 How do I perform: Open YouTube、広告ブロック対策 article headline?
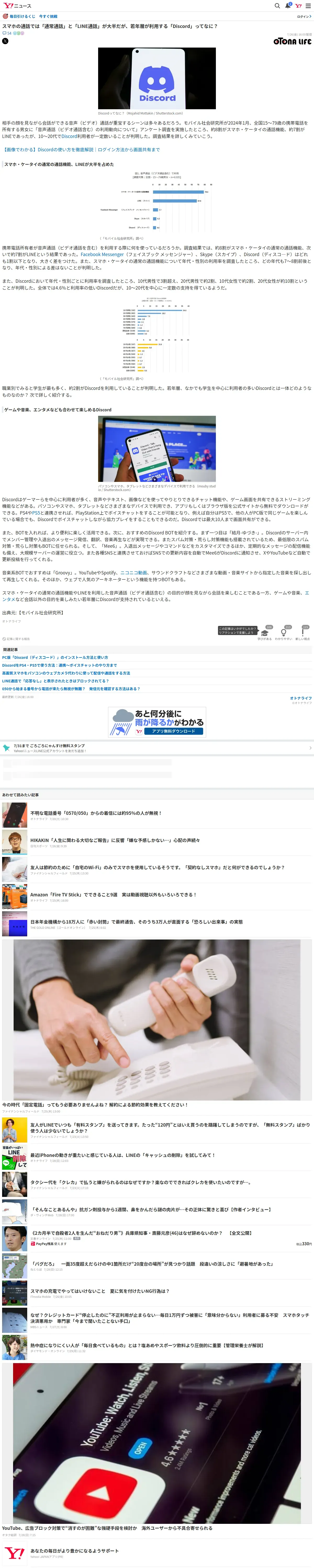107,1529
